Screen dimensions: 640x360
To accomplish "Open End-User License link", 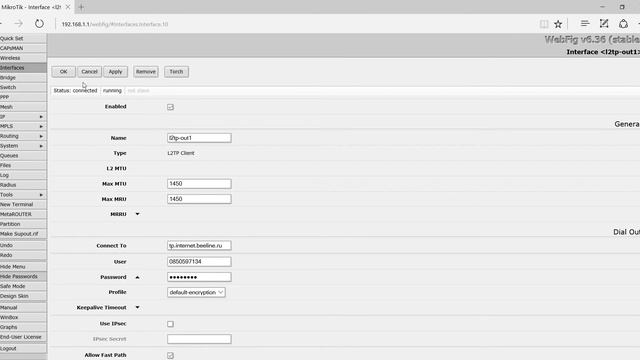I will click(23, 337).
